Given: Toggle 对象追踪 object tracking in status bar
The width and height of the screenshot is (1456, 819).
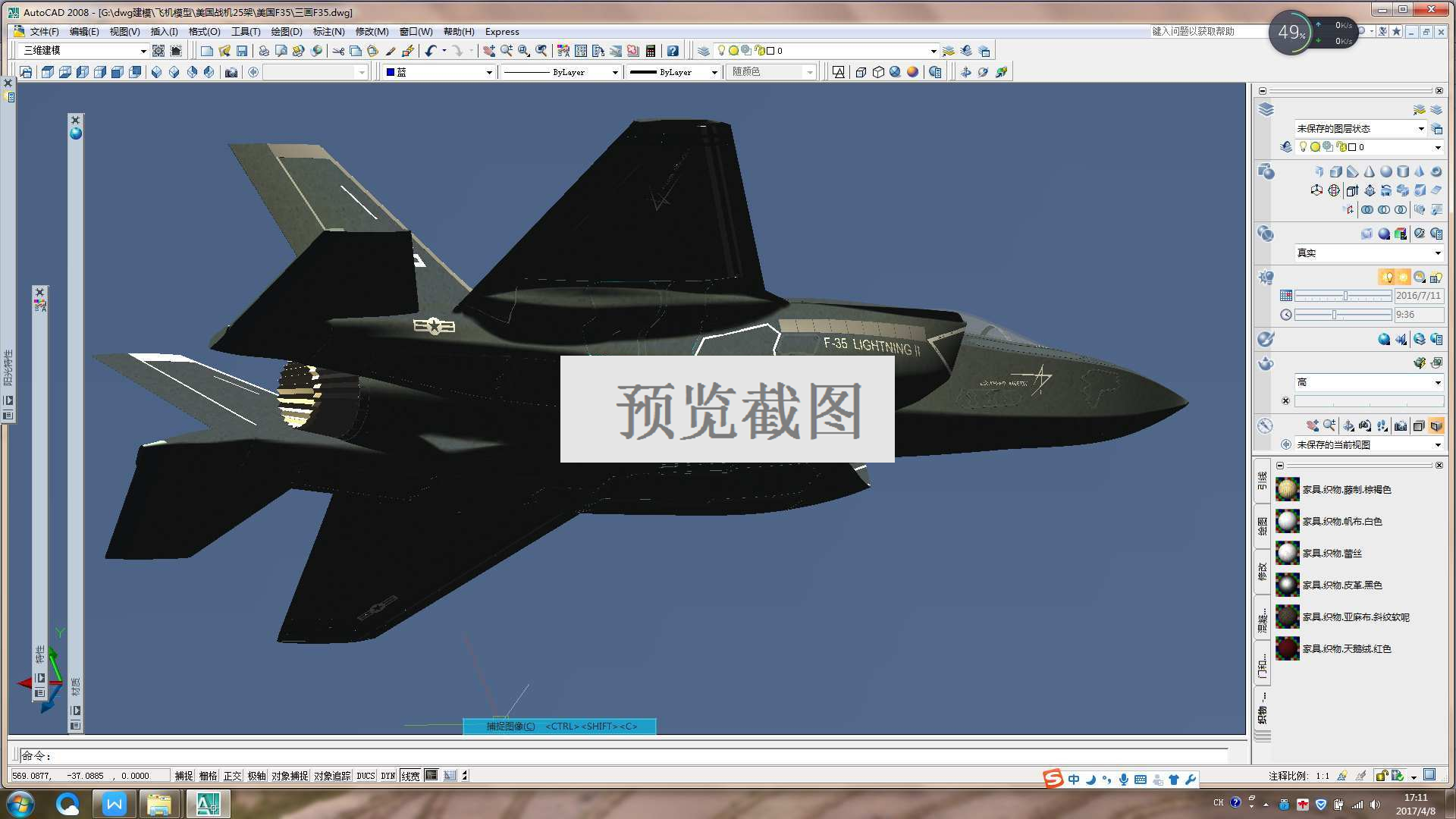Looking at the screenshot, I should point(332,776).
